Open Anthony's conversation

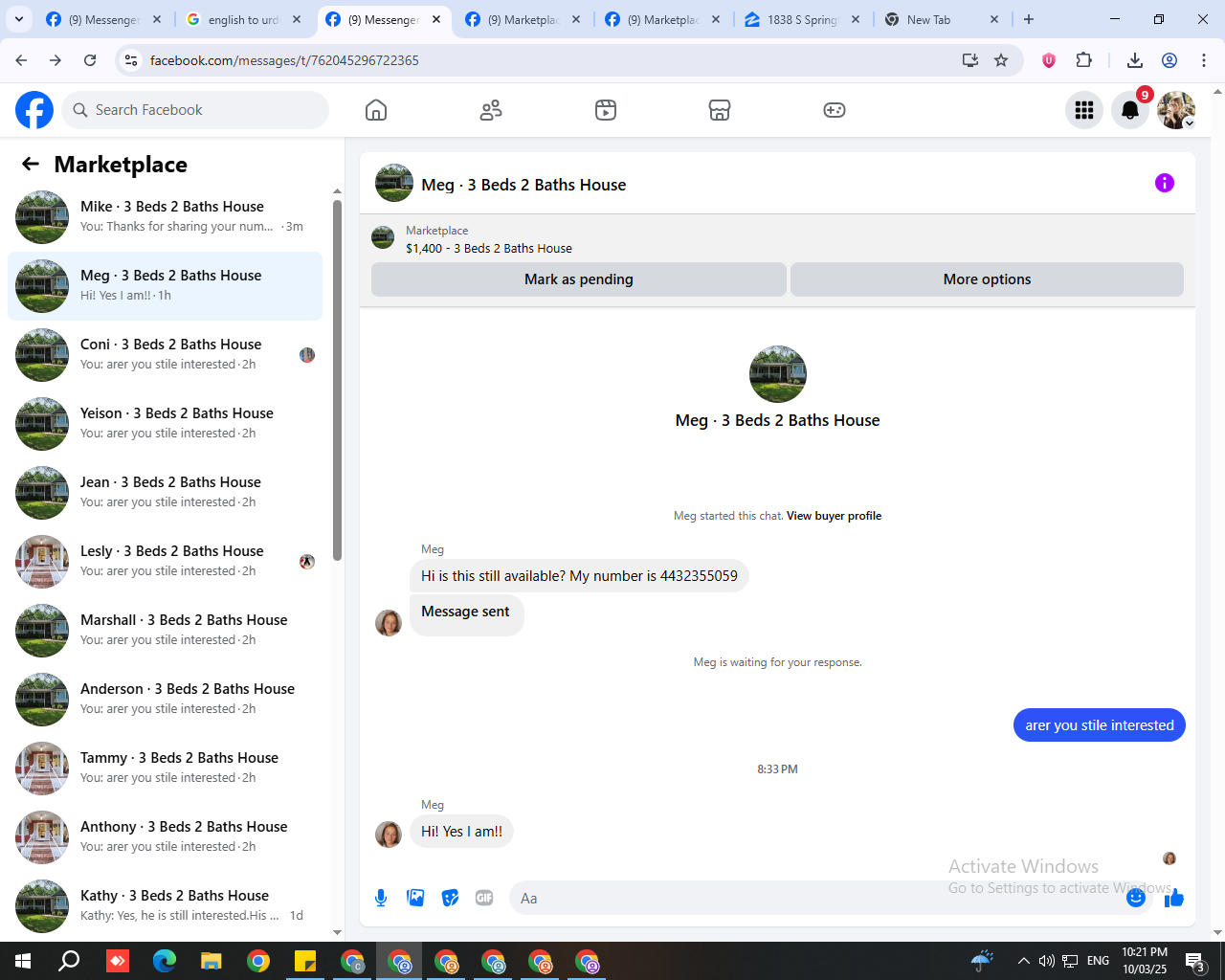165,837
